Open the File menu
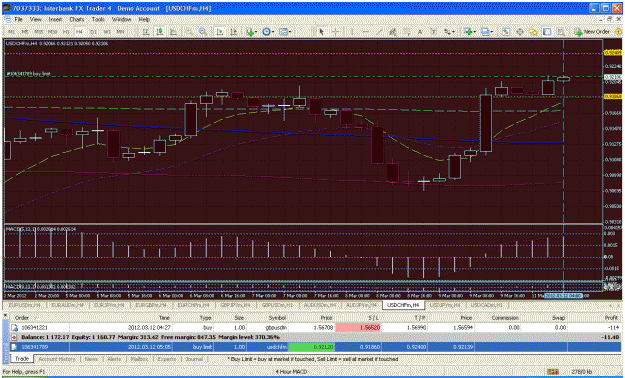 point(19,19)
